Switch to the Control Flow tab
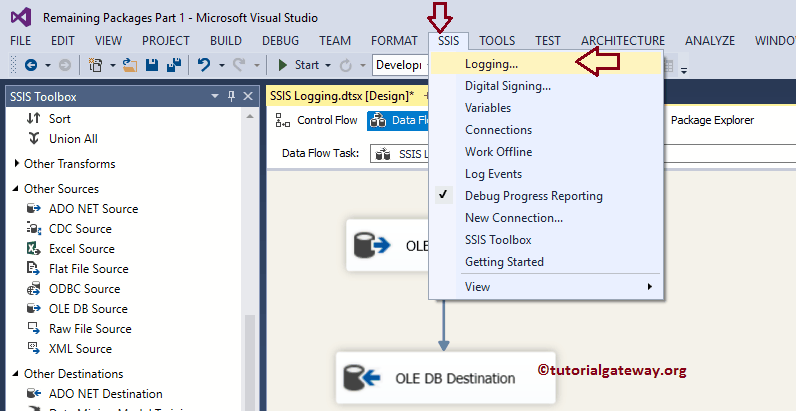This screenshot has width=796, height=411. click(317, 120)
